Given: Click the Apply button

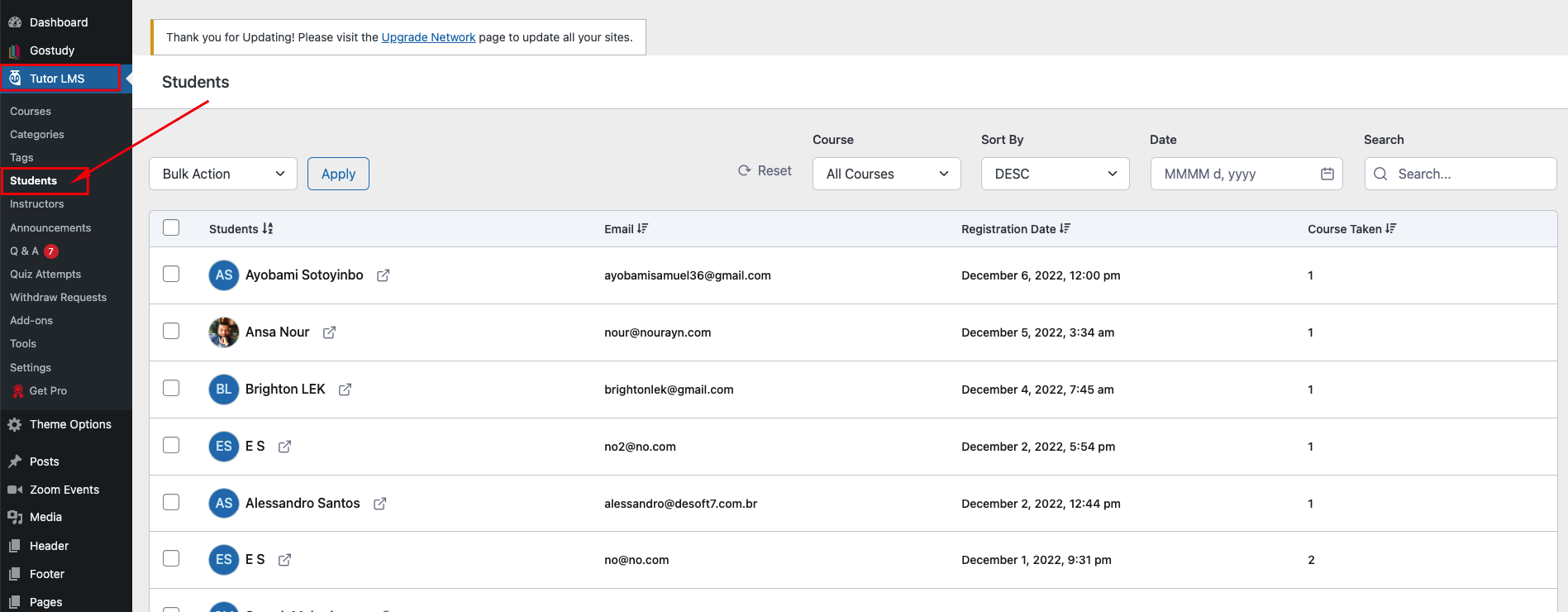Looking at the screenshot, I should [338, 174].
